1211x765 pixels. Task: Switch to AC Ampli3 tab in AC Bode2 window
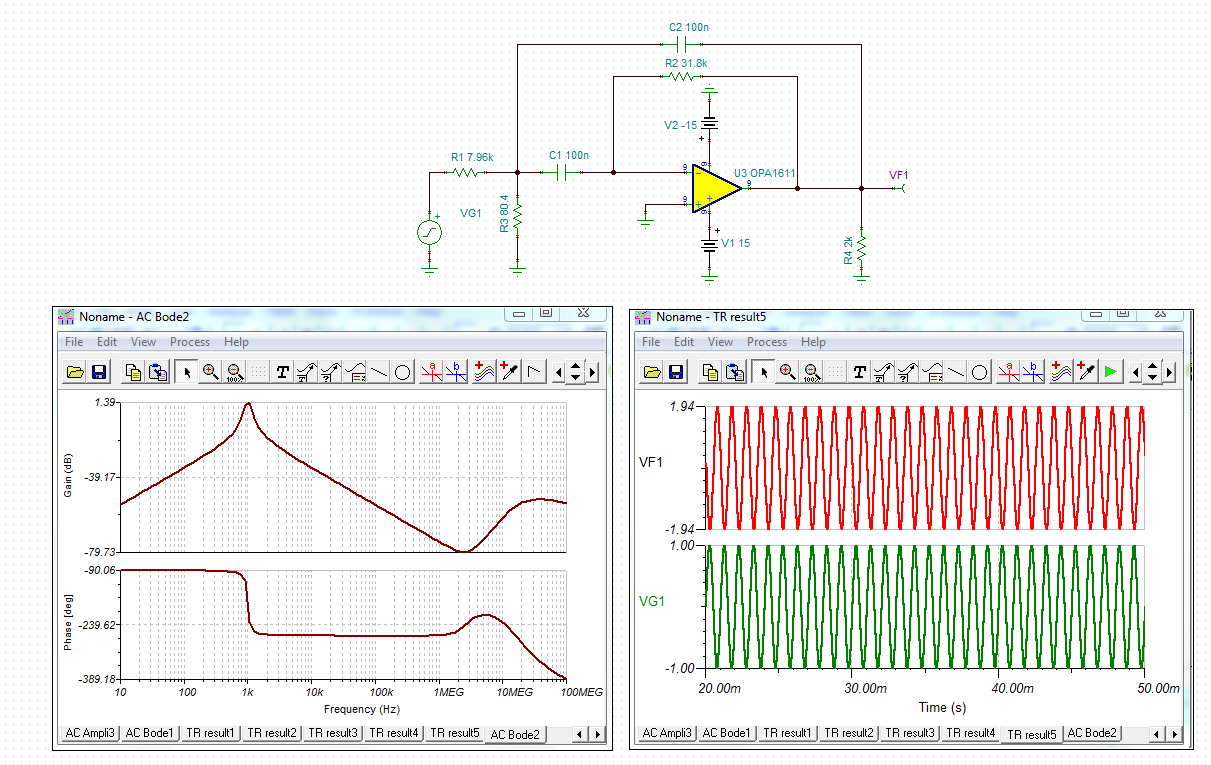[90, 733]
